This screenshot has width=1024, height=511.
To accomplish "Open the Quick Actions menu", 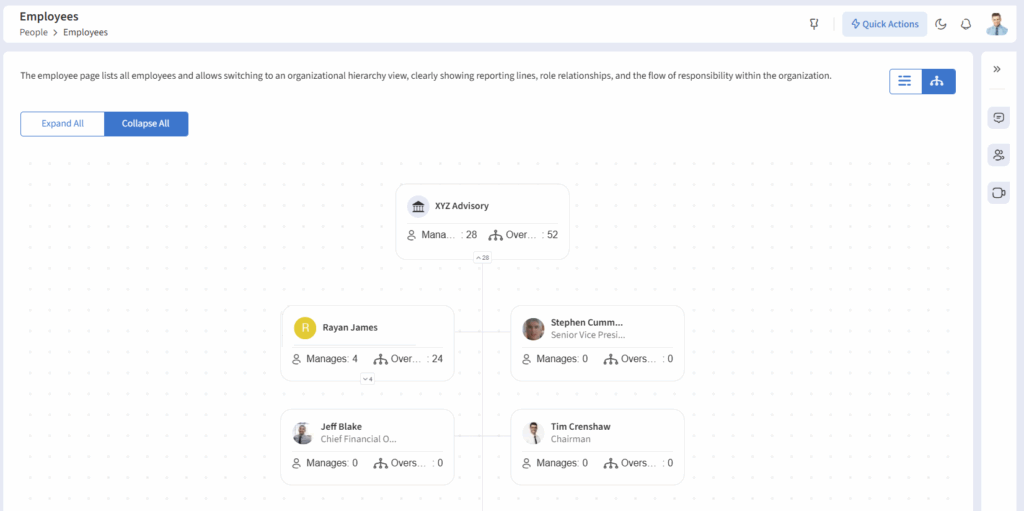I will (x=884, y=24).
